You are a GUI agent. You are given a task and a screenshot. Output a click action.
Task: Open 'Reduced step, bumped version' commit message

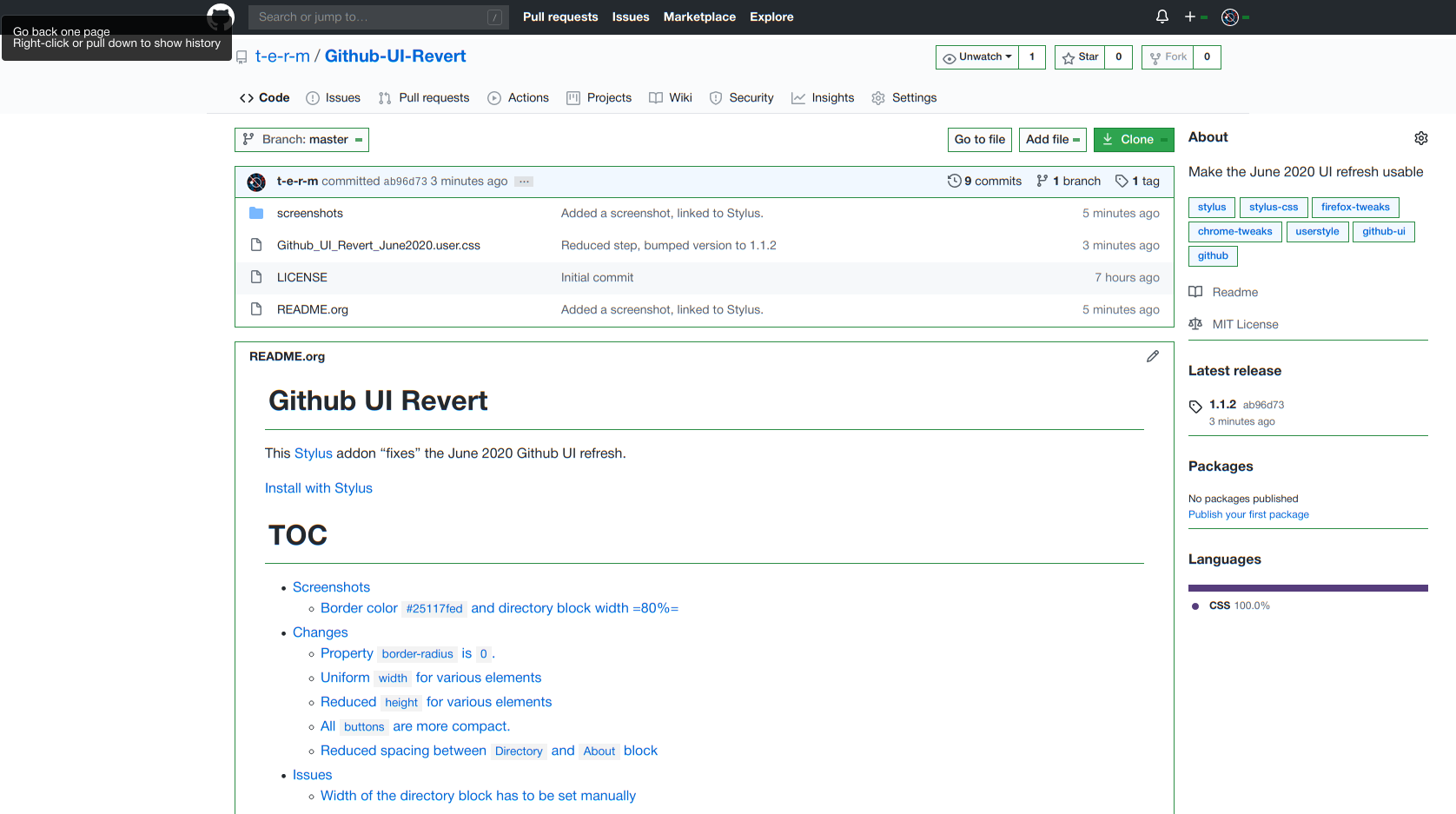pos(669,246)
